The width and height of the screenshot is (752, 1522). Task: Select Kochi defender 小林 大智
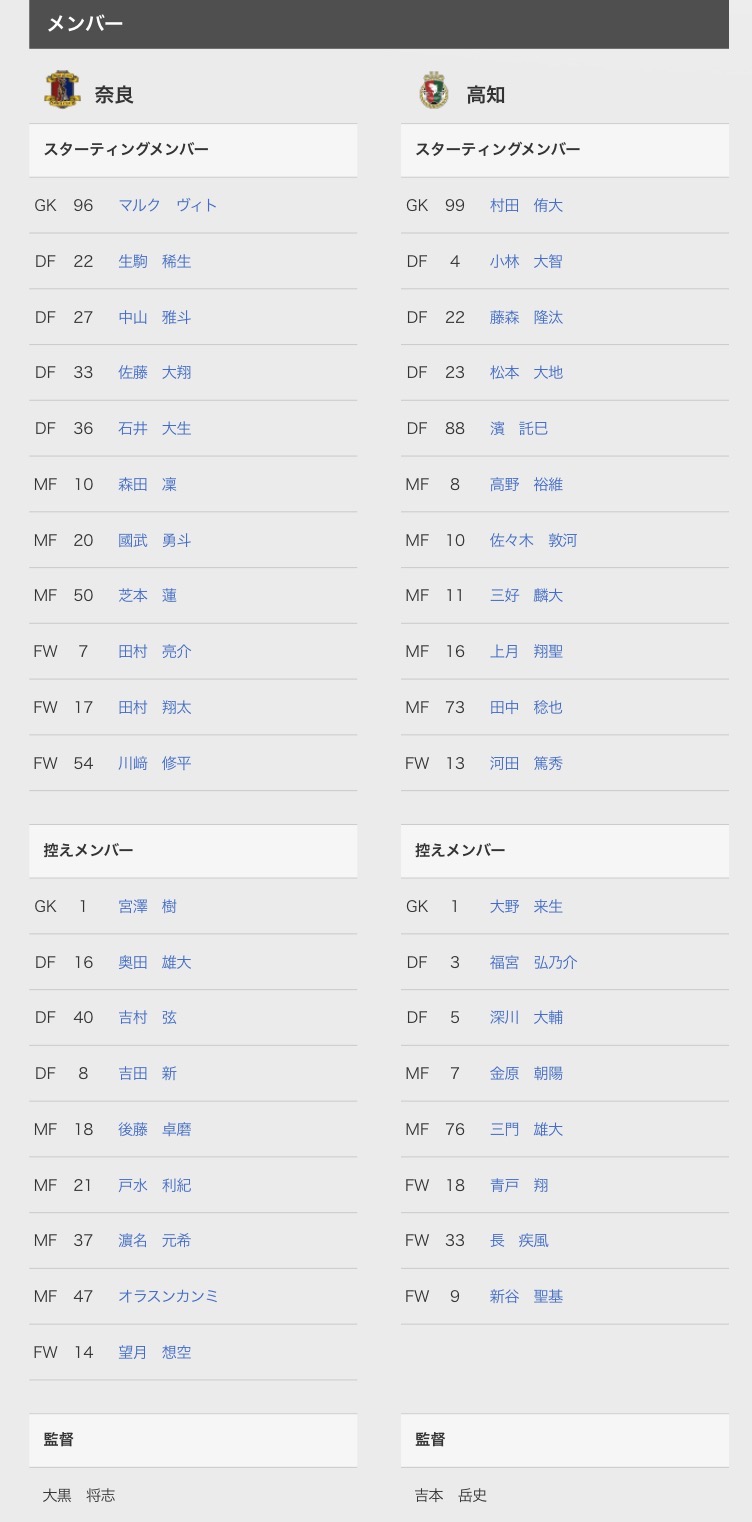click(x=526, y=261)
